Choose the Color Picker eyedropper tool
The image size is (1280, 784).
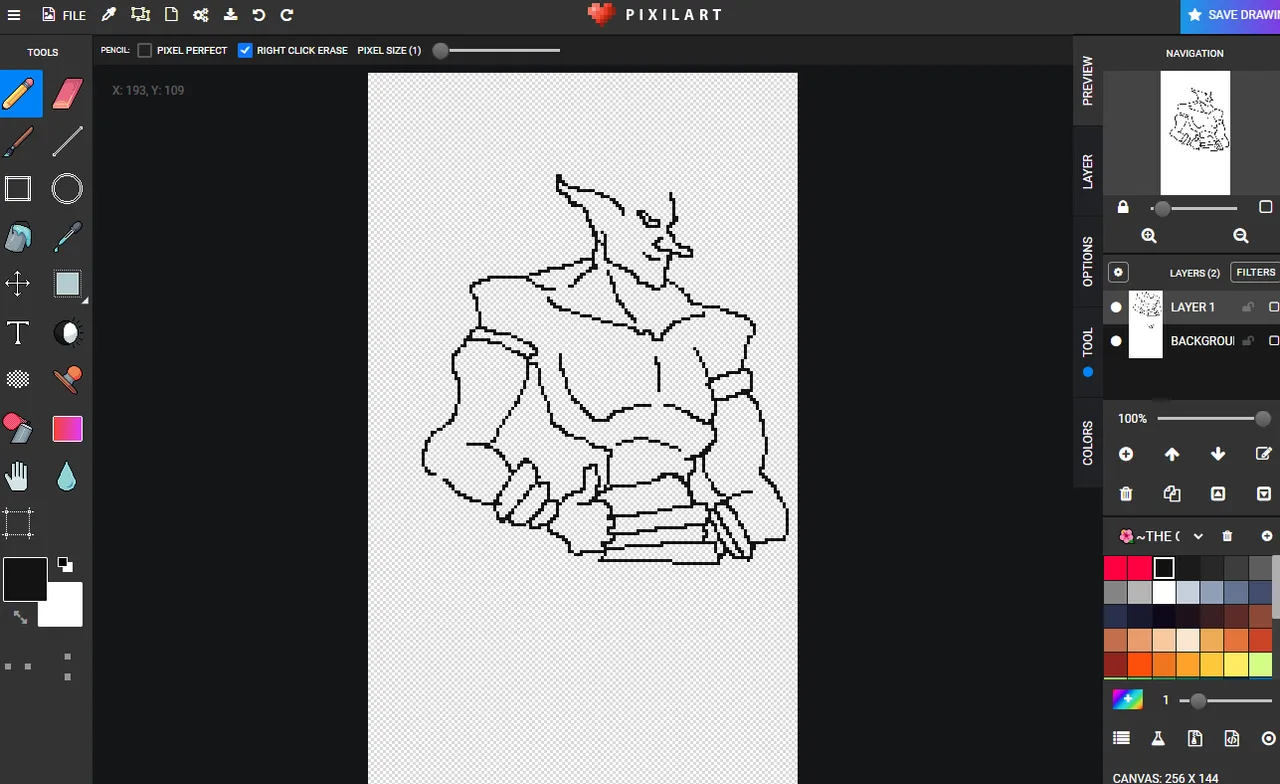[67, 237]
